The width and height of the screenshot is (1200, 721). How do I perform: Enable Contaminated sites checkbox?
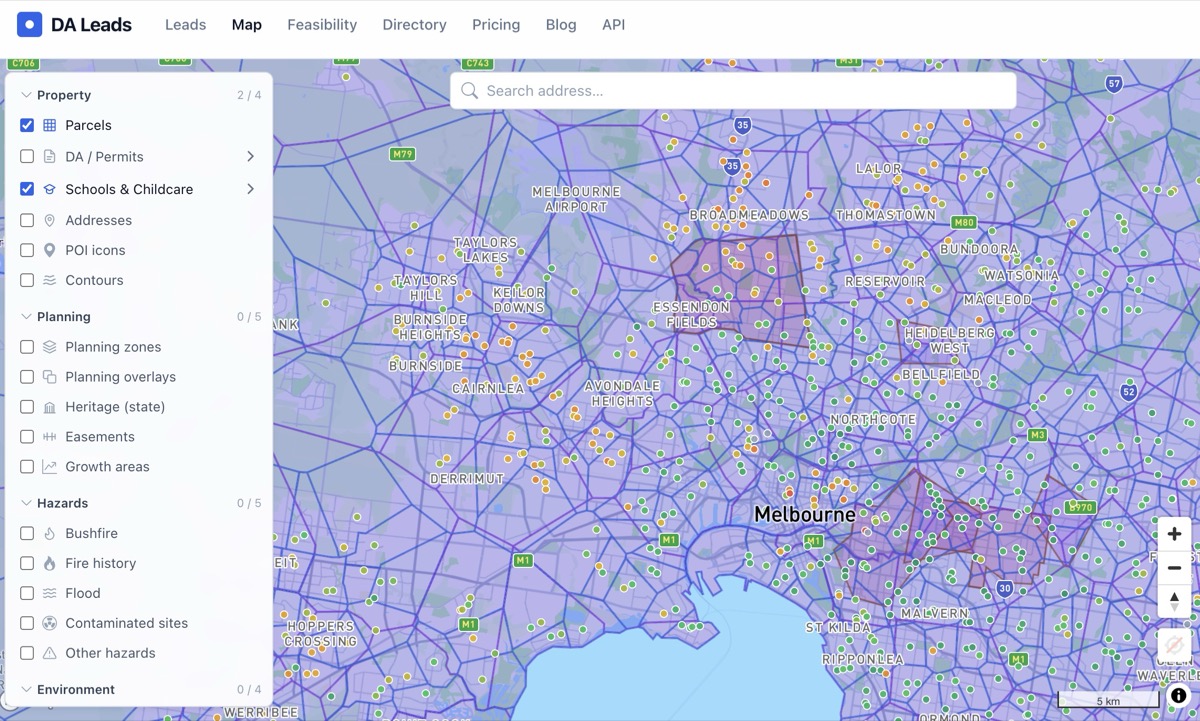coord(27,623)
